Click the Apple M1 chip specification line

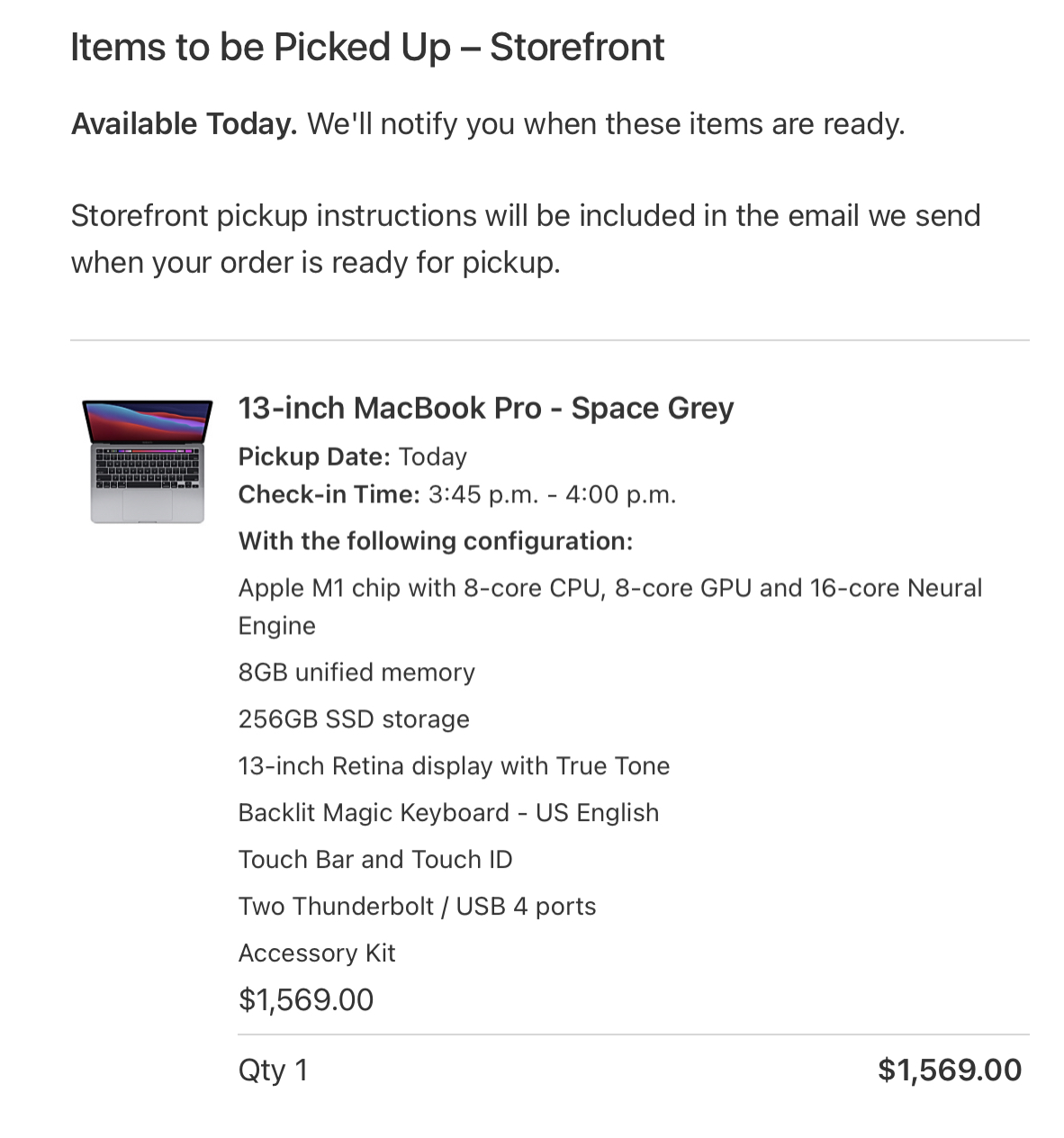(x=610, y=607)
